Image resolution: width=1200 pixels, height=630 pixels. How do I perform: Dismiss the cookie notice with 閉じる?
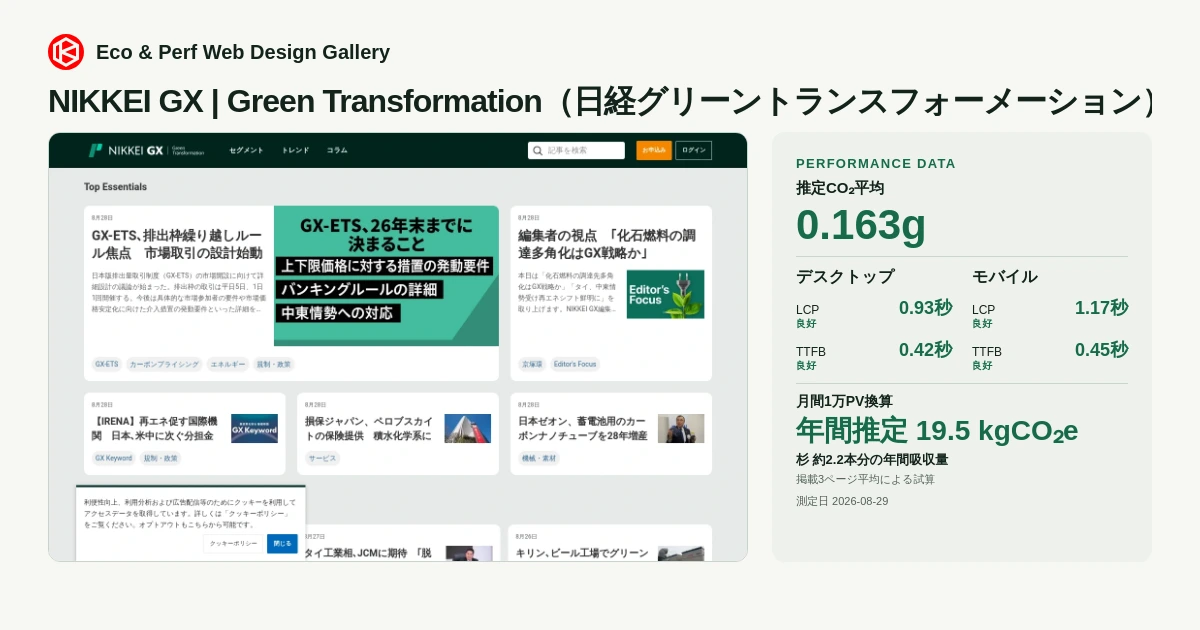(282, 543)
